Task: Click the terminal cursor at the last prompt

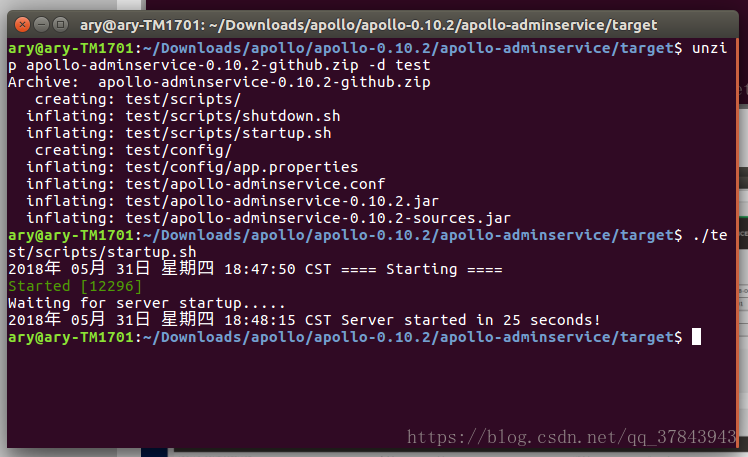Action: (x=696, y=337)
